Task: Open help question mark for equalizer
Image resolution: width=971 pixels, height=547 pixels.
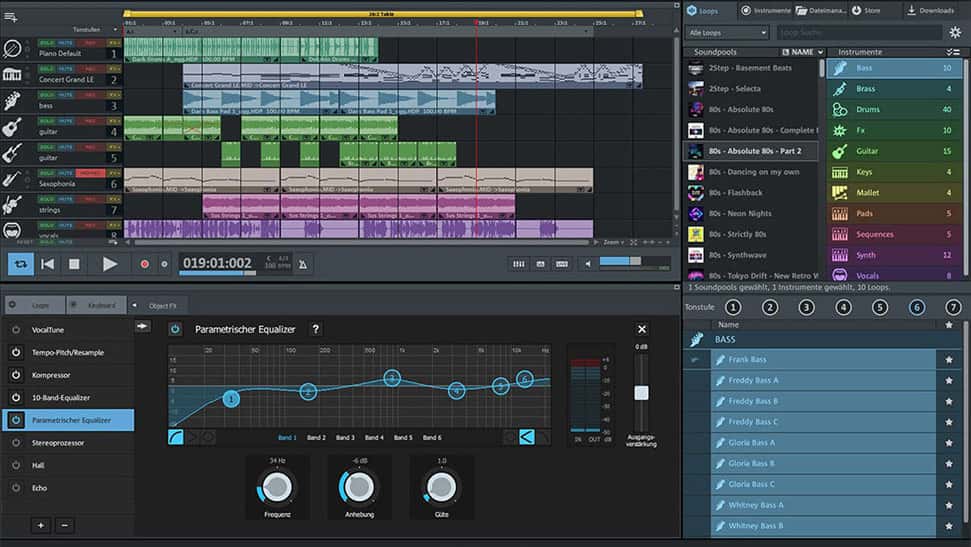Action: tap(315, 330)
